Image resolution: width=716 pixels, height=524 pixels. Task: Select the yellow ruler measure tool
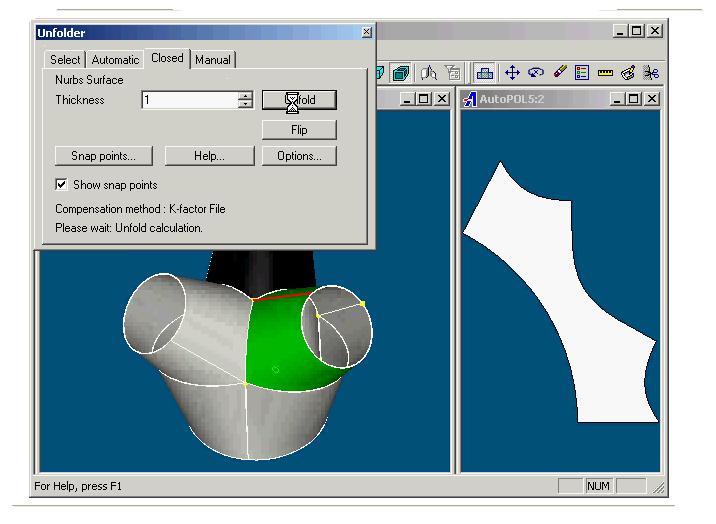click(x=605, y=73)
